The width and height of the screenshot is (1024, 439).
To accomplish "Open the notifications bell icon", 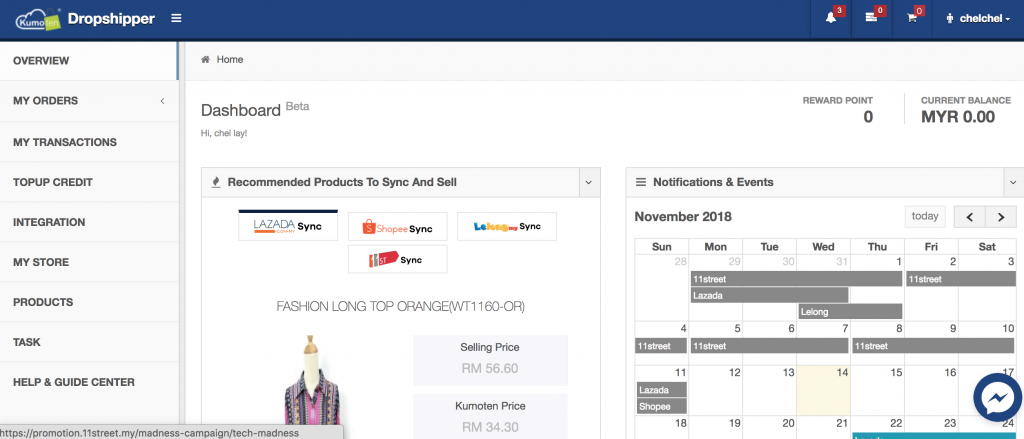I will coord(831,18).
